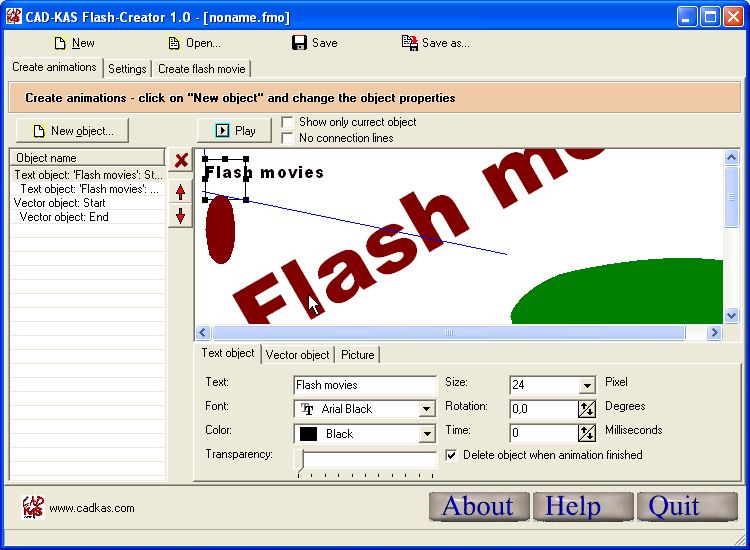Move object down with the red down arrow
The width and height of the screenshot is (750, 550).
point(180,216)
